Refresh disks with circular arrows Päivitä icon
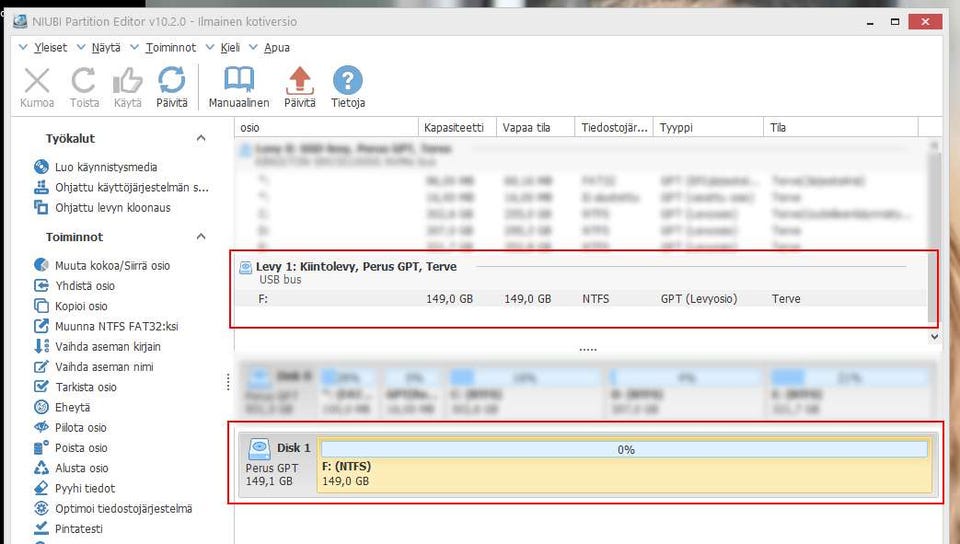 [171, 81]
